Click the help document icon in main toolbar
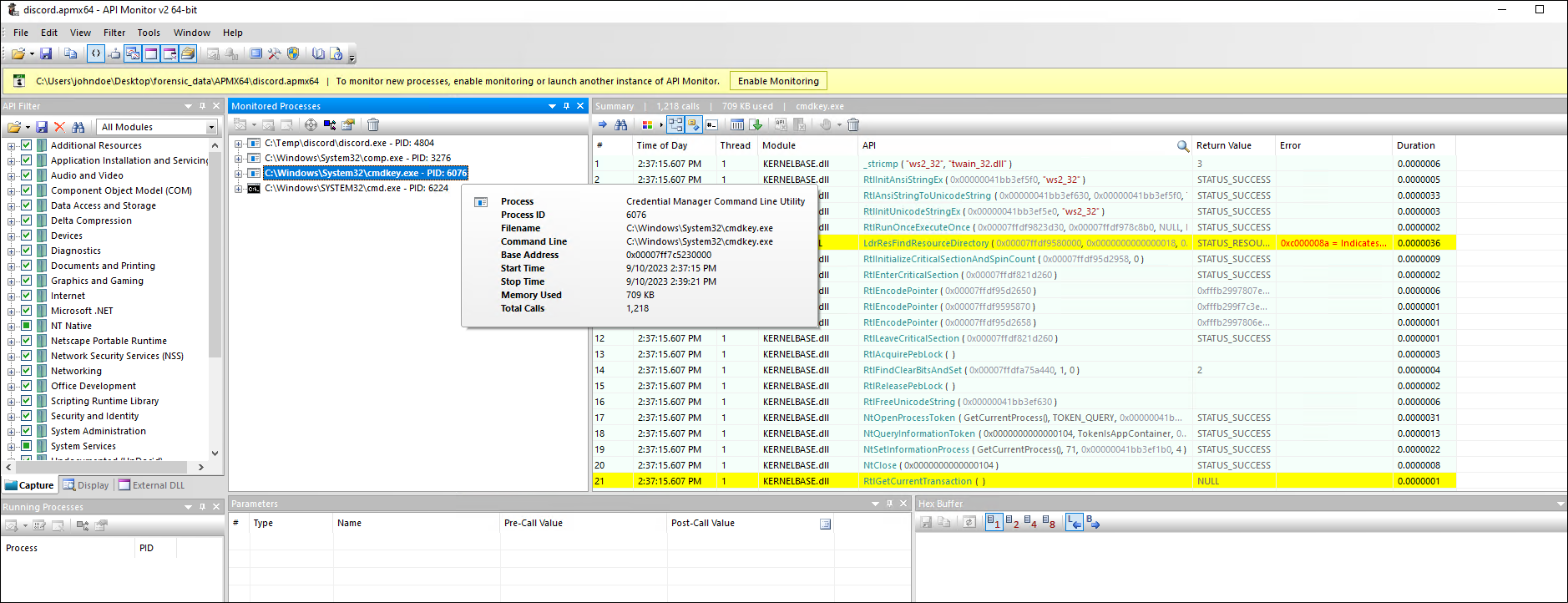 pos(336,53)
